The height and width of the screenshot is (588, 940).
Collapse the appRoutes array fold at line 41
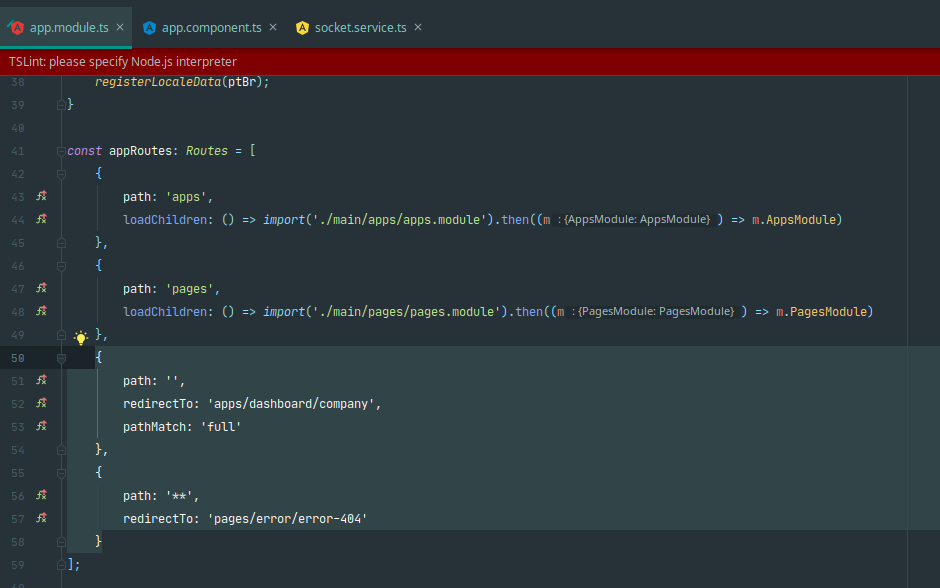[x=61, y=151]
